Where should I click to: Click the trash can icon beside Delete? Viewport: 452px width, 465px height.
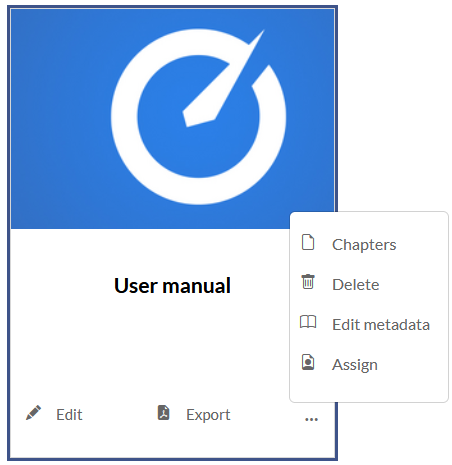pos(308,282)
